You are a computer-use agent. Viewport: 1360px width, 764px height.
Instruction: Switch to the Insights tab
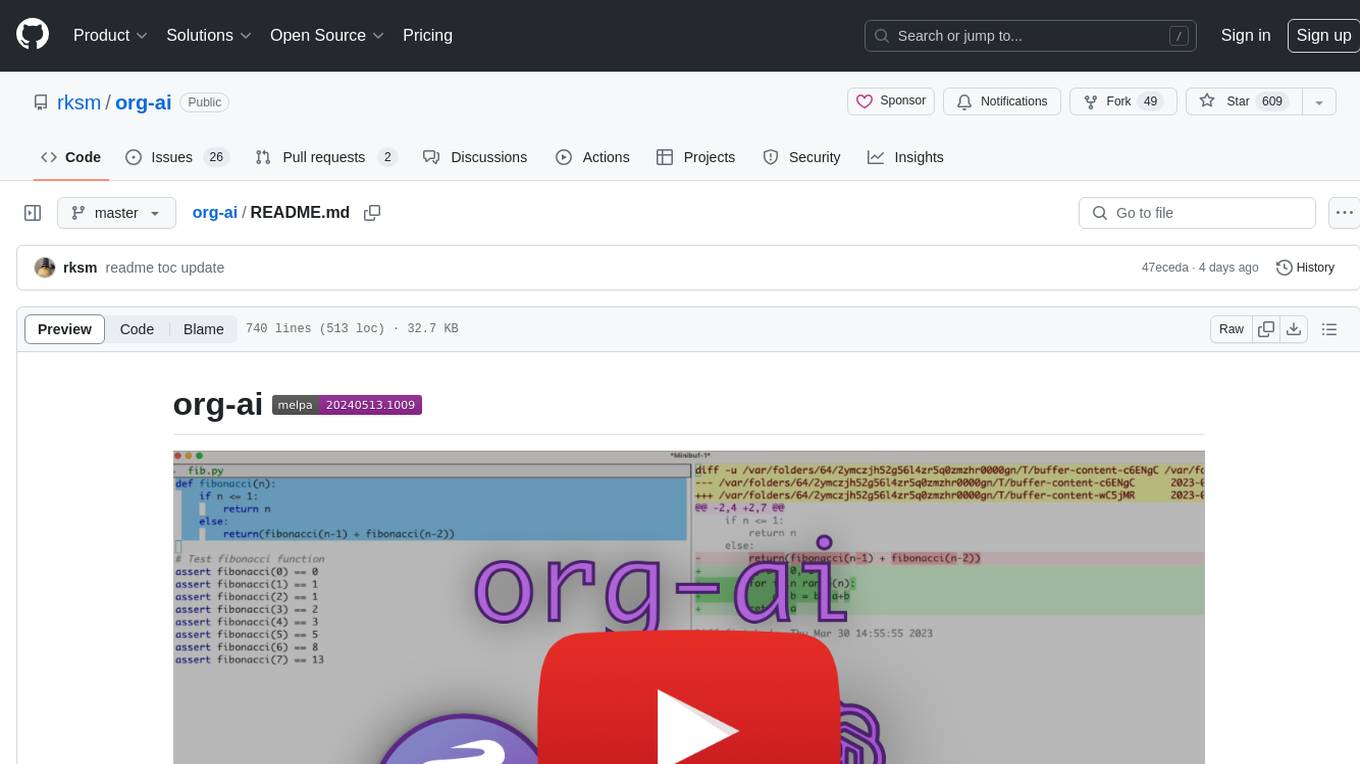(x=905, y=157)
